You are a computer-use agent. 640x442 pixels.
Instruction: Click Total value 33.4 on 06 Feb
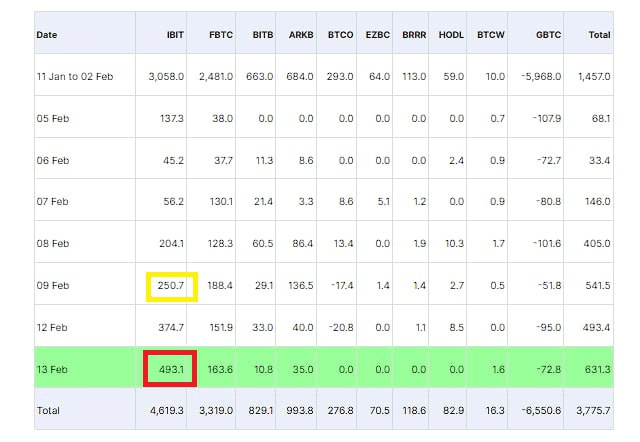click(600, 160)
